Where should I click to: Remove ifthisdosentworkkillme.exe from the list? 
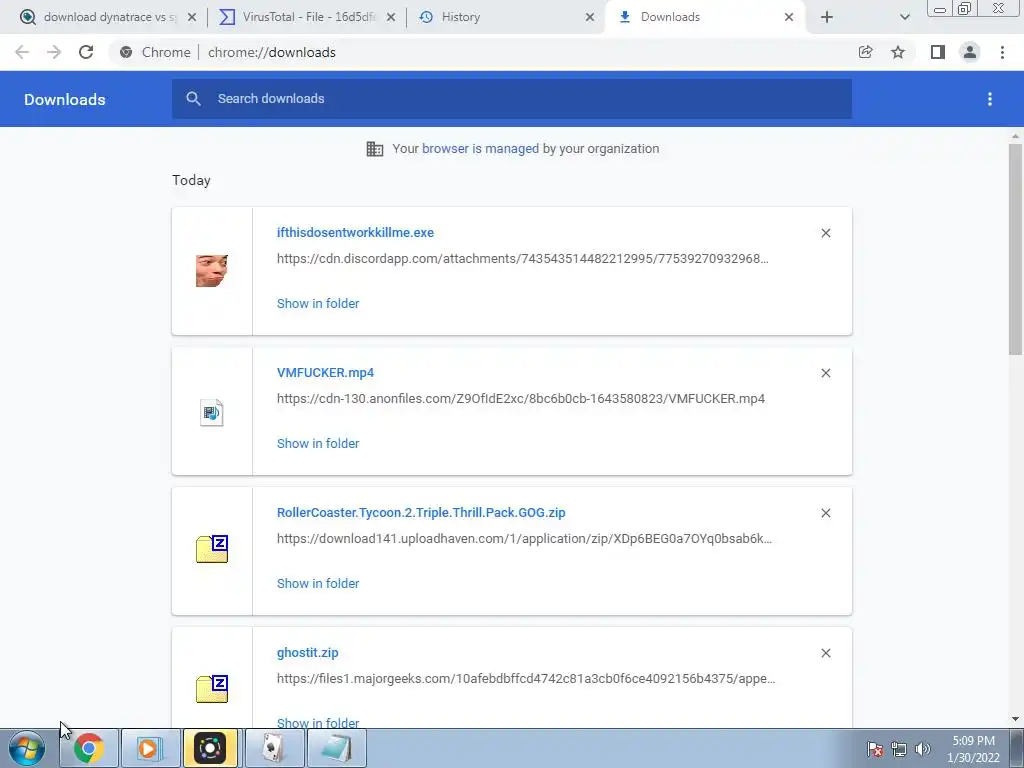826,233
